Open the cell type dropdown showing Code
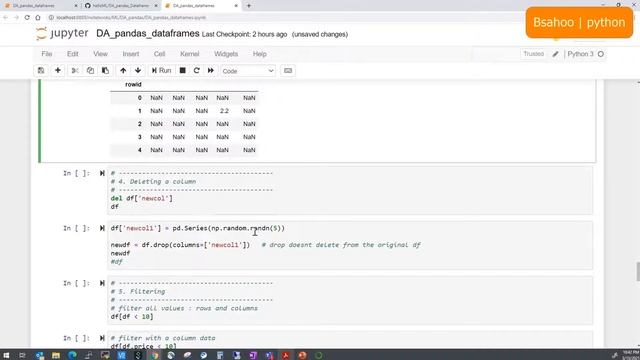Viewport: 640px width, 360px height. (x=248, y=71)
